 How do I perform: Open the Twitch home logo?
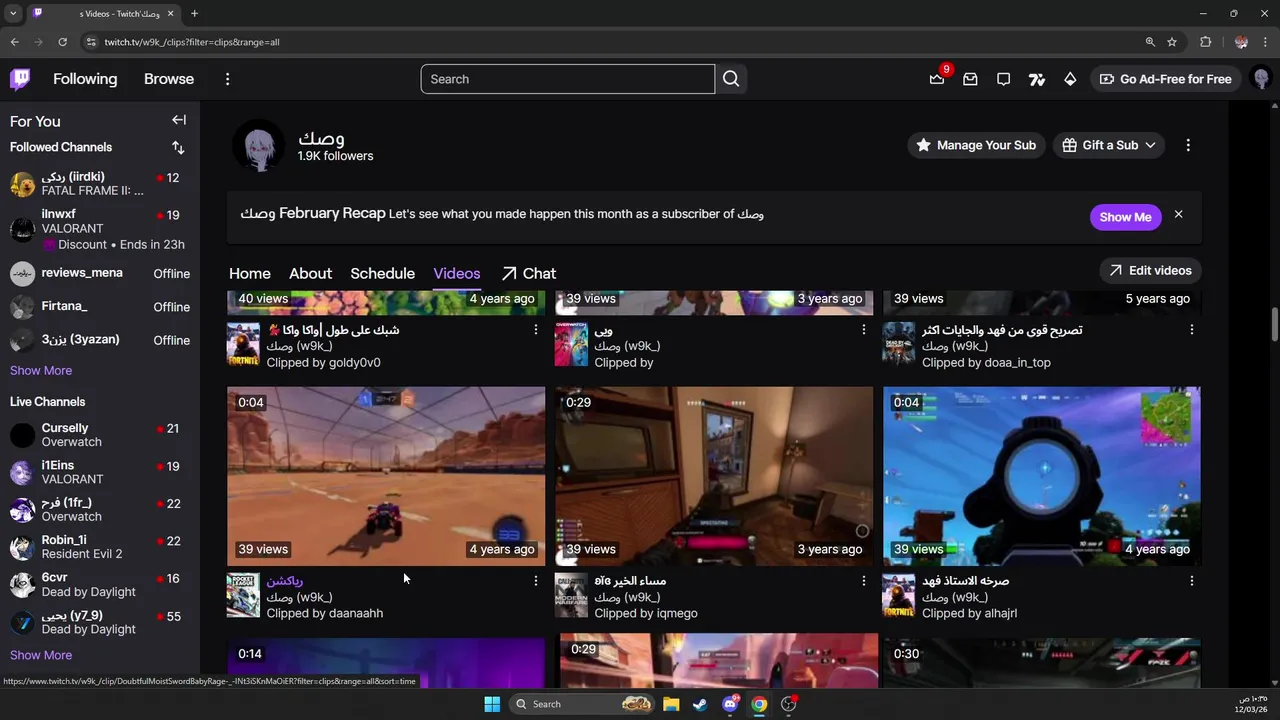(x=20, y=79)
